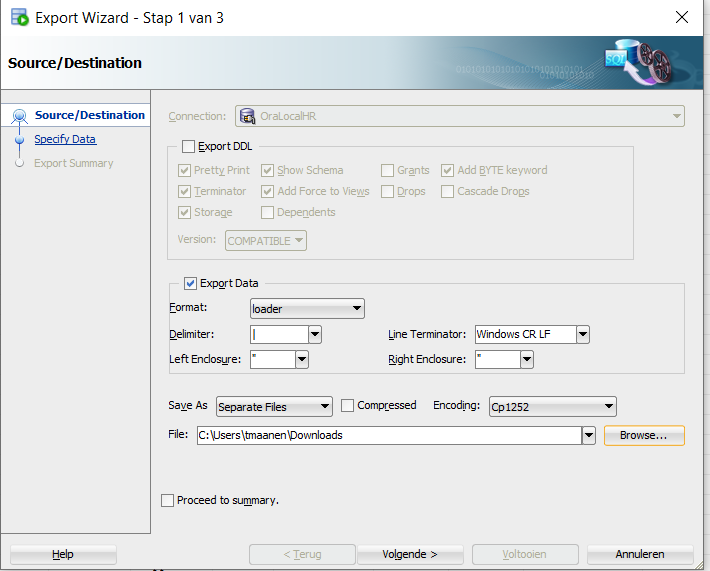Screen dimensions: 710x571
Task: Click the Connection label
Action: 197,116
